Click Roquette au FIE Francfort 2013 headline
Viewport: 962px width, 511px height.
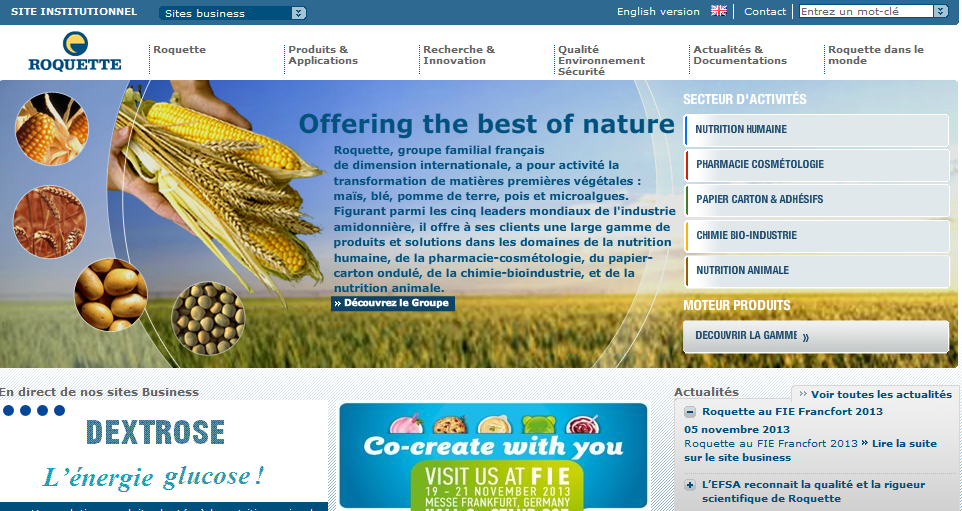[x=792, y=412]
